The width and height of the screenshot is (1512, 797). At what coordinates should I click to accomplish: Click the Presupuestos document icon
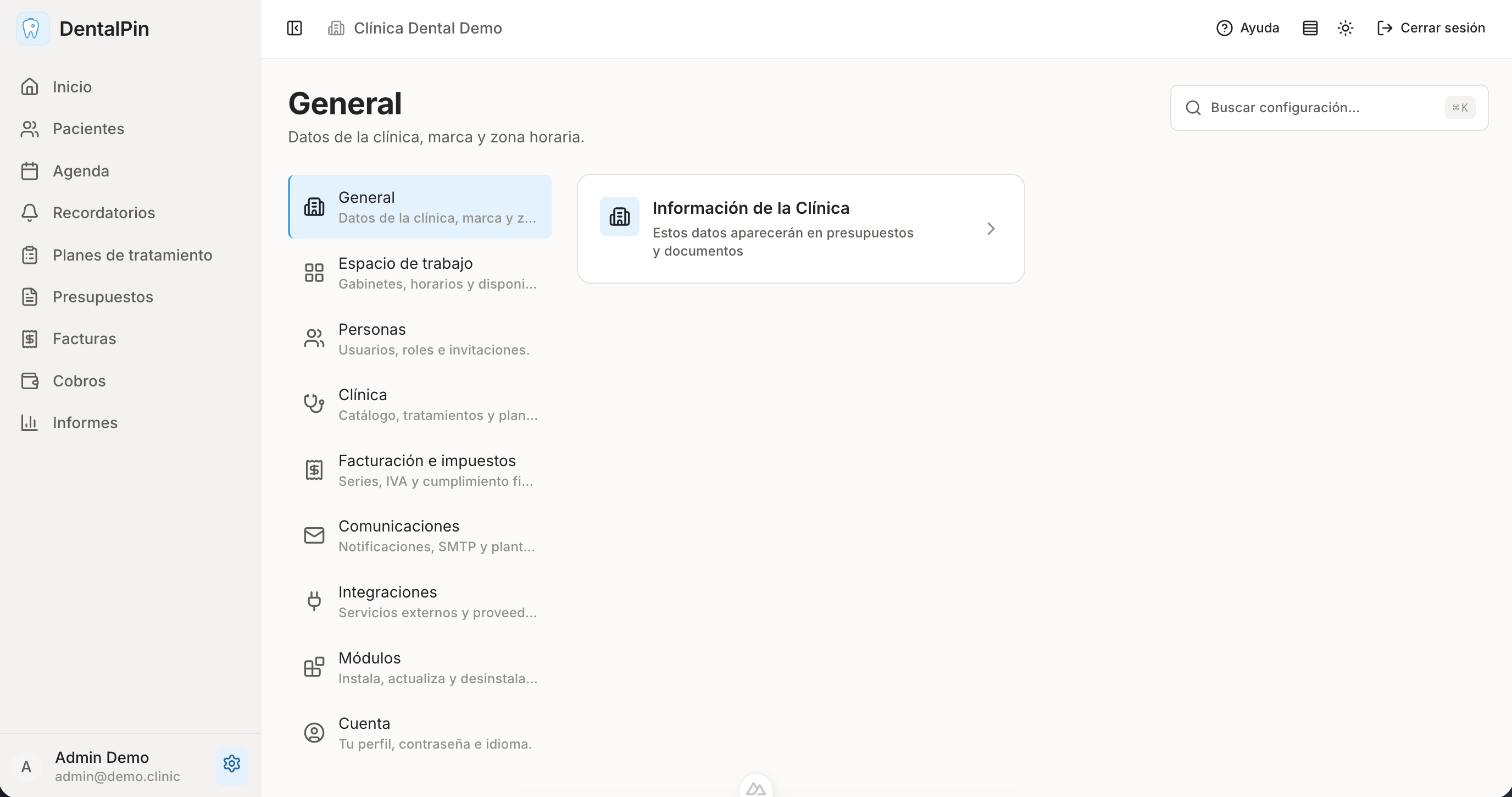[x=29, y=297]
